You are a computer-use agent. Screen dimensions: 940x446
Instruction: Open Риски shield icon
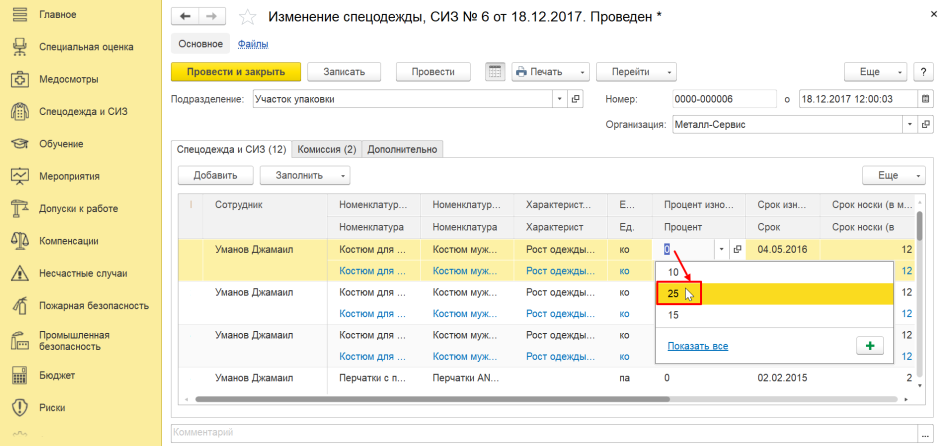(x=20, y=408)
